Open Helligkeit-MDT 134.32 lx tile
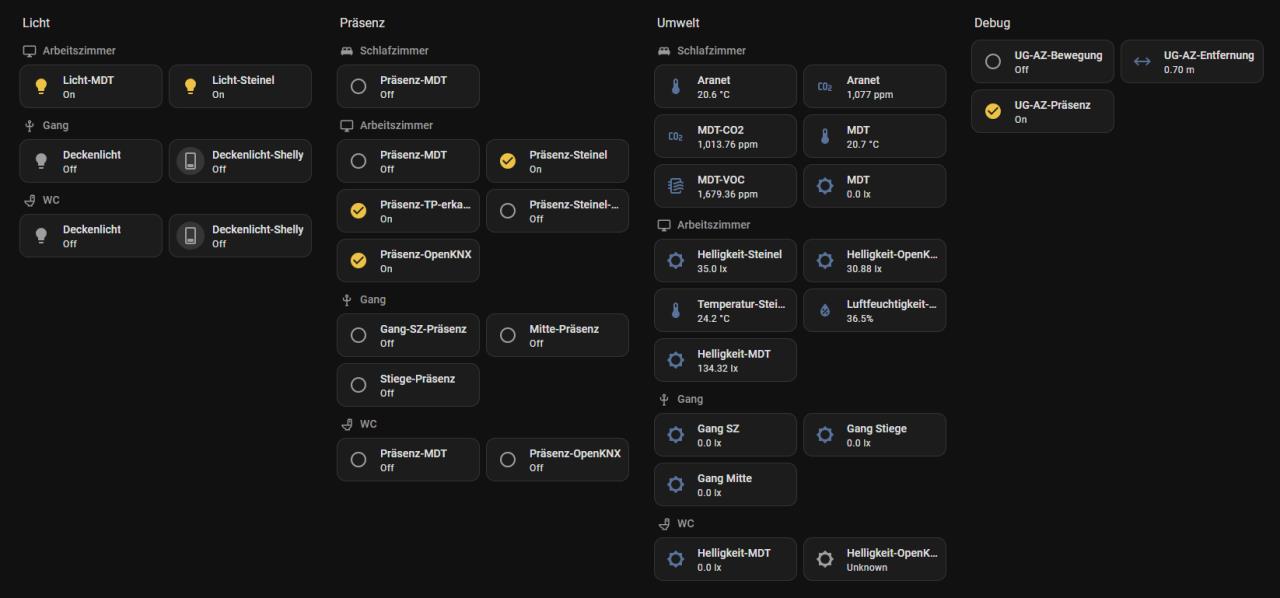Viewport: 1280px width, 598px height. (725, 360)
